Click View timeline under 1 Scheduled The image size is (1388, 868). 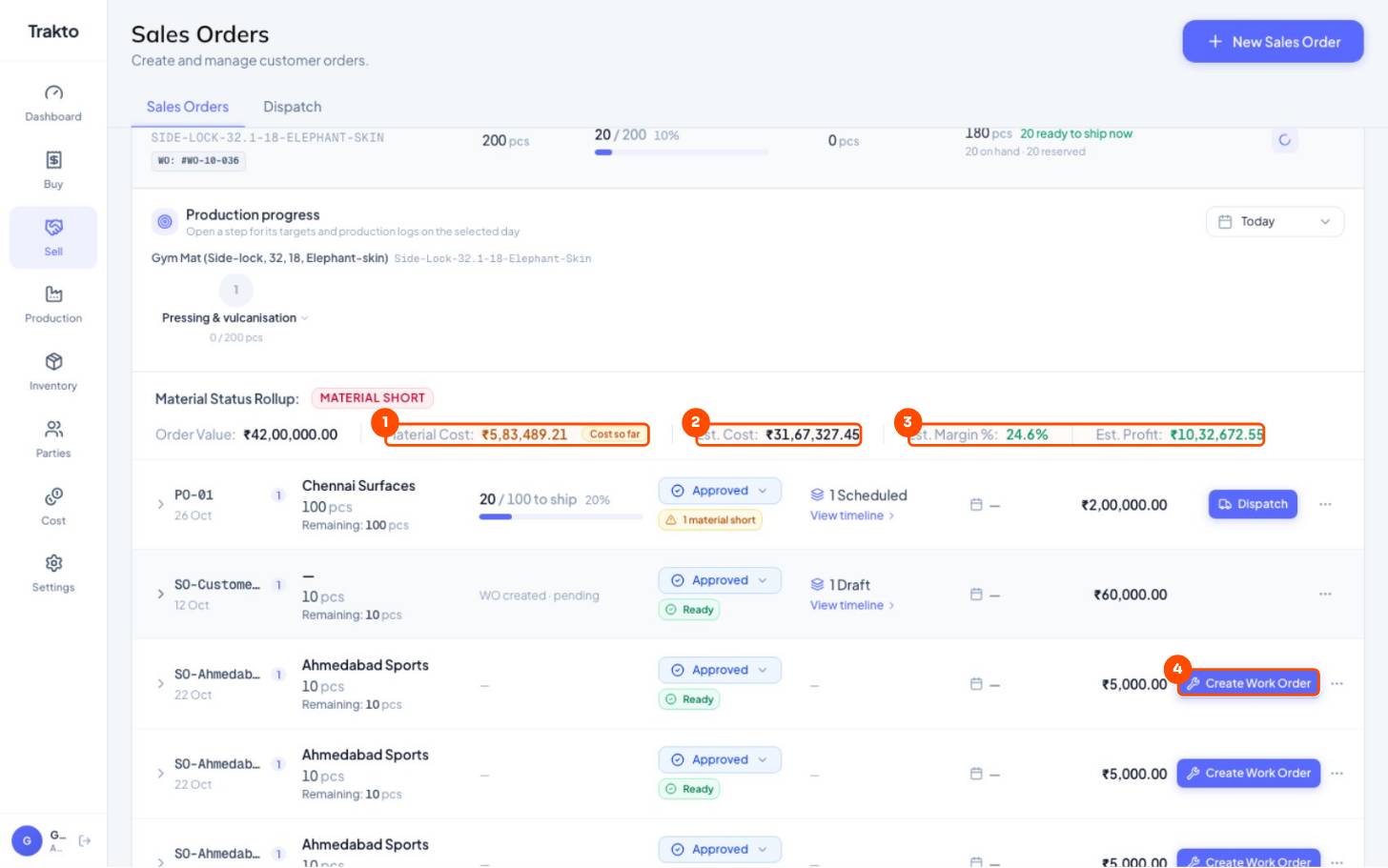click(851, 515)
